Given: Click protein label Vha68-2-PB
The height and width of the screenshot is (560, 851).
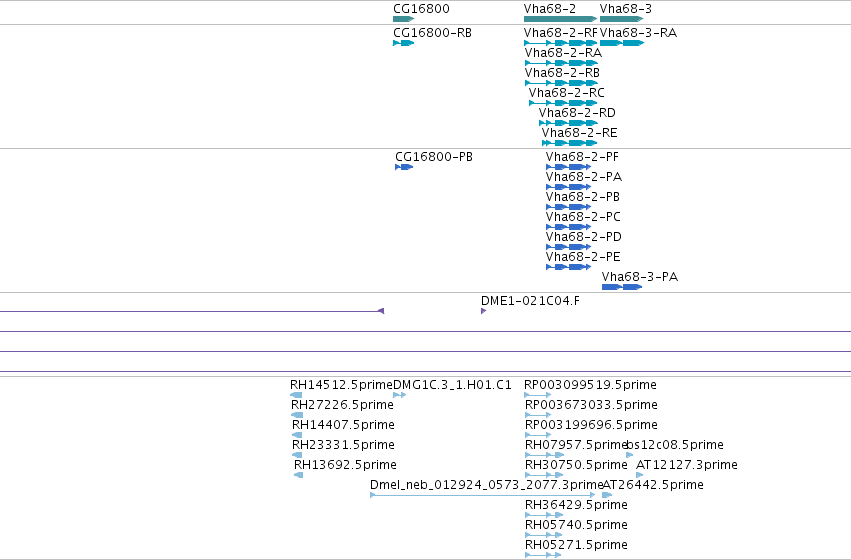Looking at the screenshot, I should click(583, 197).
